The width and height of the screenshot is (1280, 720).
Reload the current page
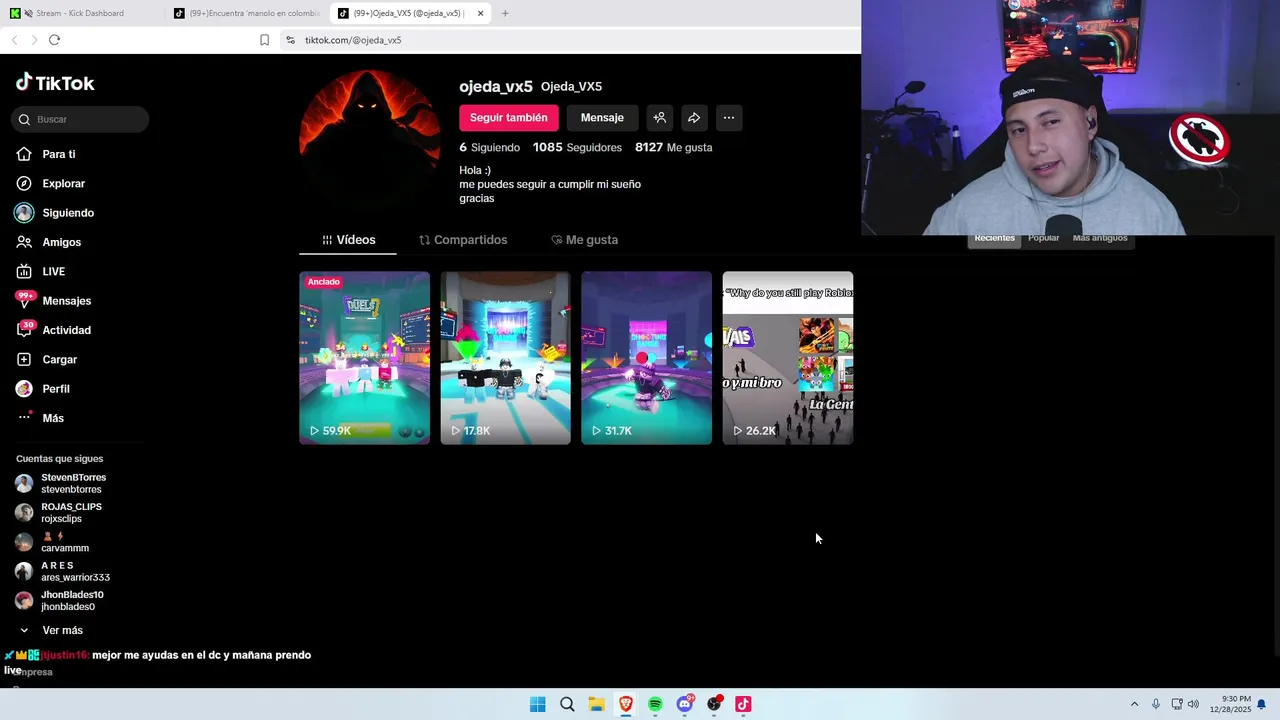click(54, 40)
